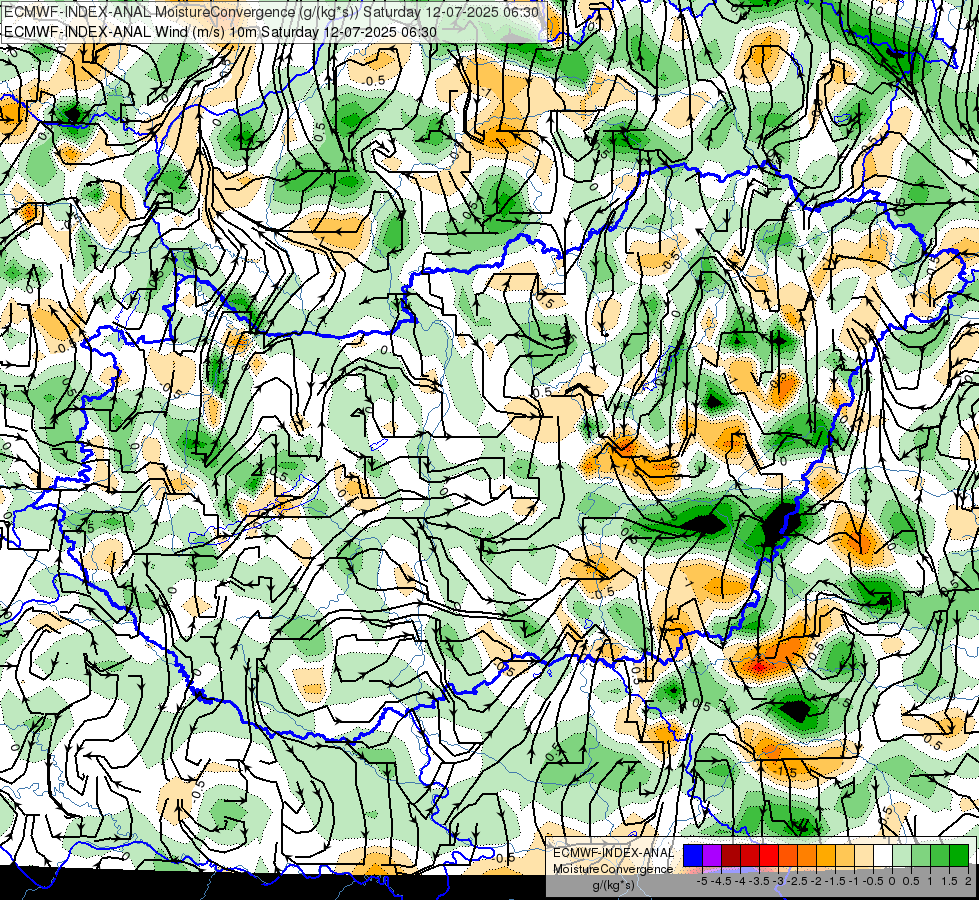Pick the light amber swatch between -1.5 and -1
Screen dimensions: 979x900
[x=845, y=855]
